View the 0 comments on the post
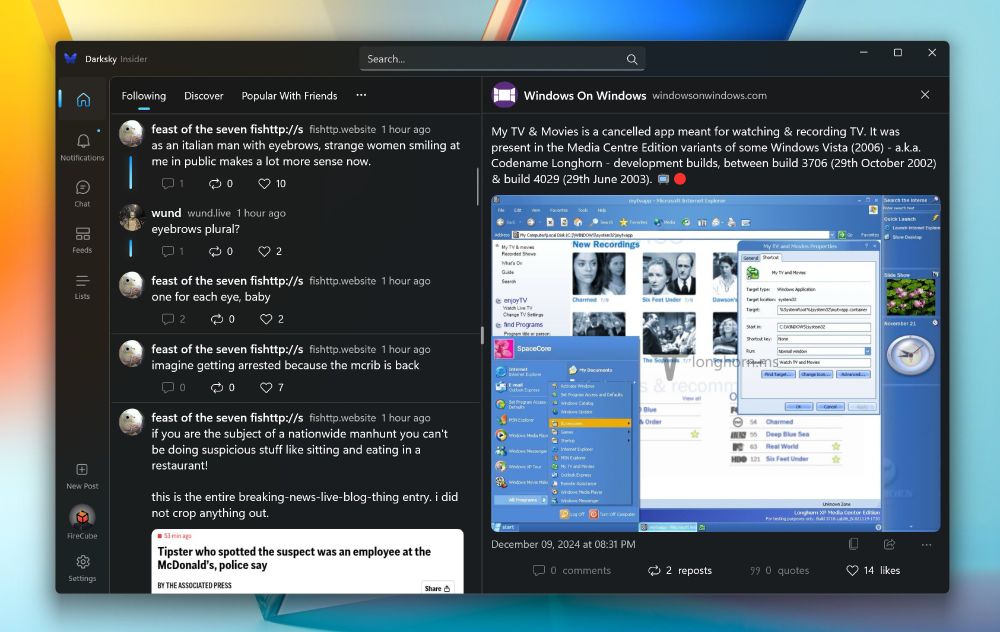The image size is (1000, 632). click(x=571, y=570)
